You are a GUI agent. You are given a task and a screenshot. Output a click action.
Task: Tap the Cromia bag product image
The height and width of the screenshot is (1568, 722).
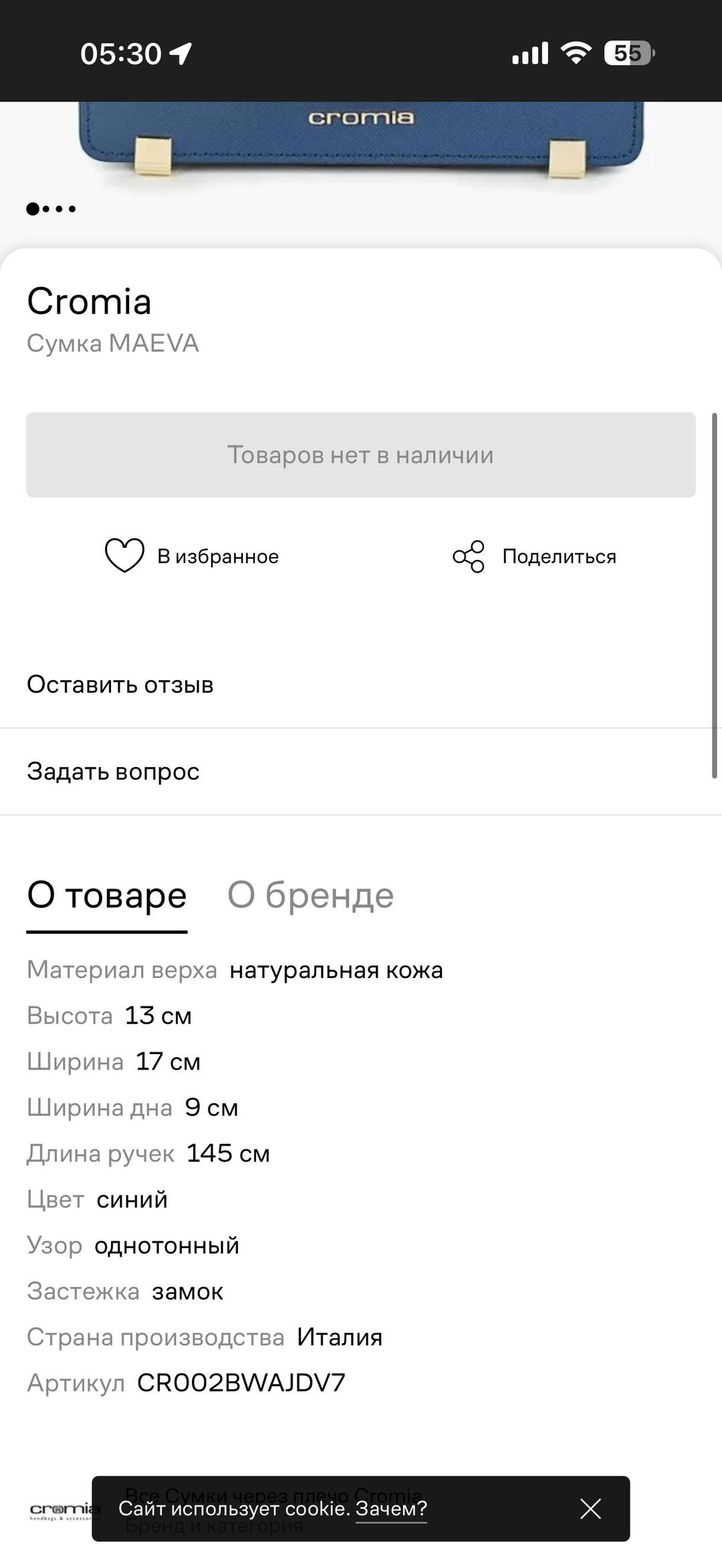[x=361, y=140]
